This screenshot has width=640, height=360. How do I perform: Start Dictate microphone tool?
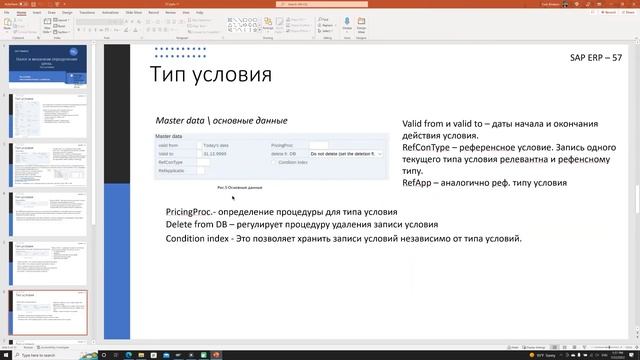click(x=347, y=25)
